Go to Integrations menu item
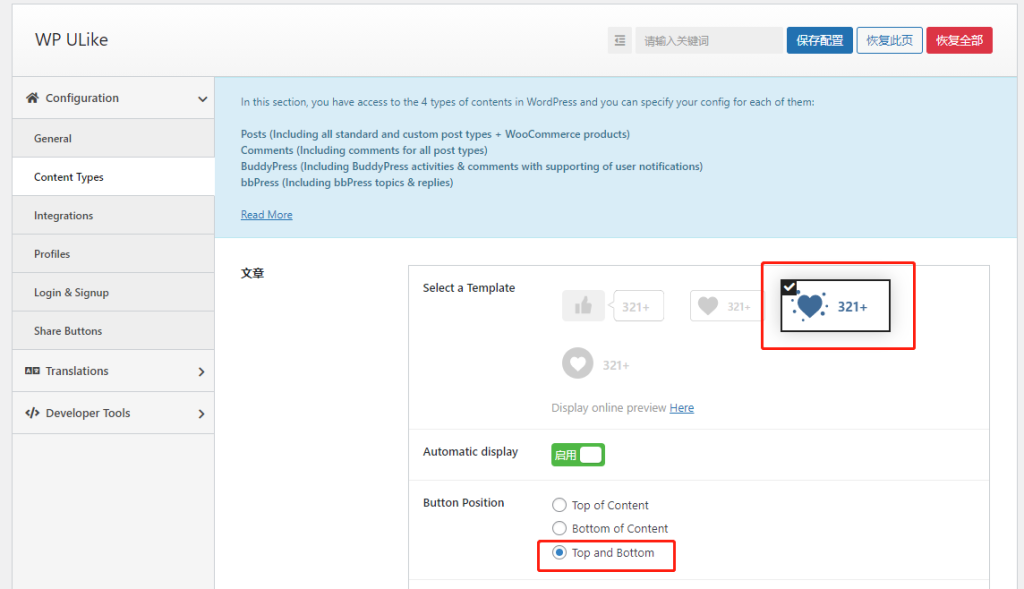1024x589 pixels. (x=63, y=216)
